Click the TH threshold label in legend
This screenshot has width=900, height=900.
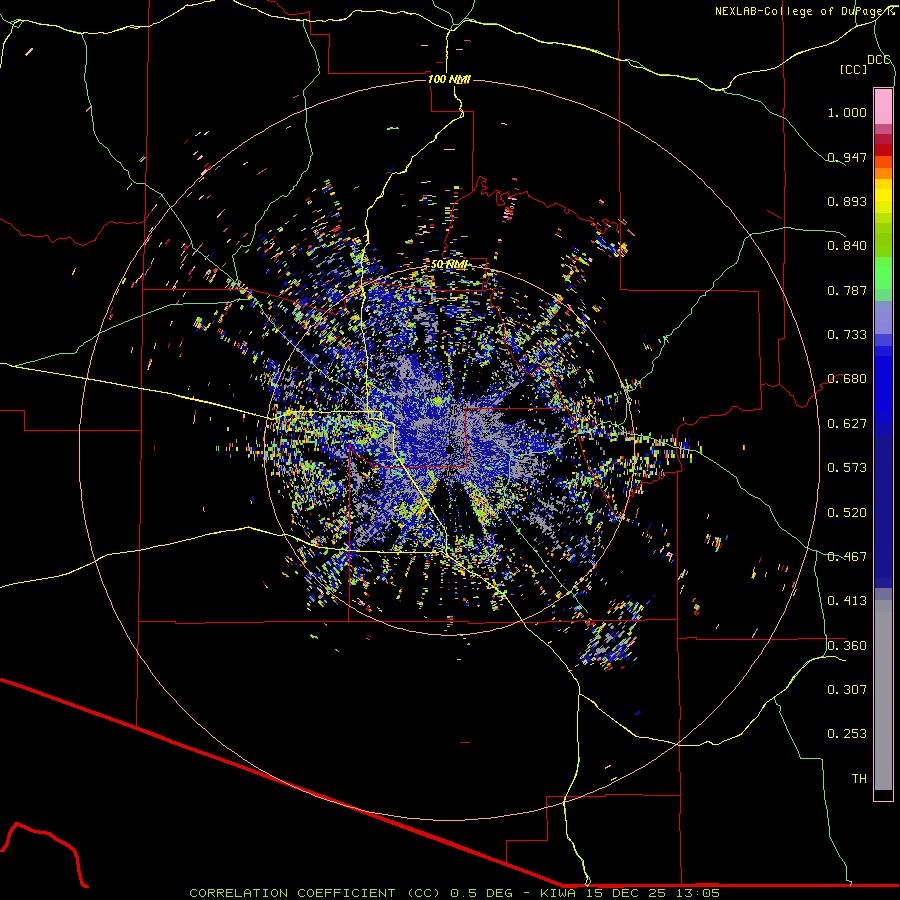tap(859, 779)
